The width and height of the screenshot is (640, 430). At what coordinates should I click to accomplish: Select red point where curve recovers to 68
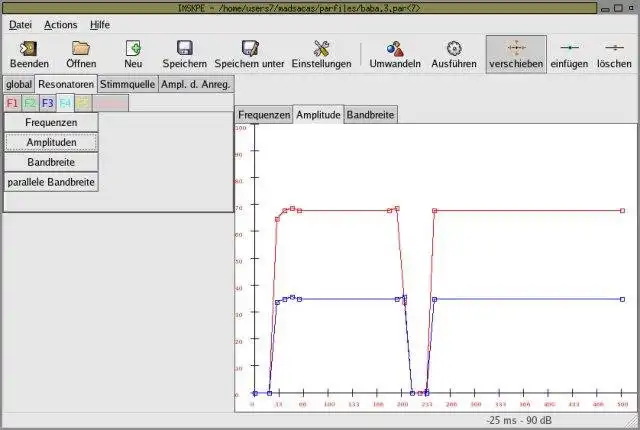pyautogui.click(x=434, y=211)
